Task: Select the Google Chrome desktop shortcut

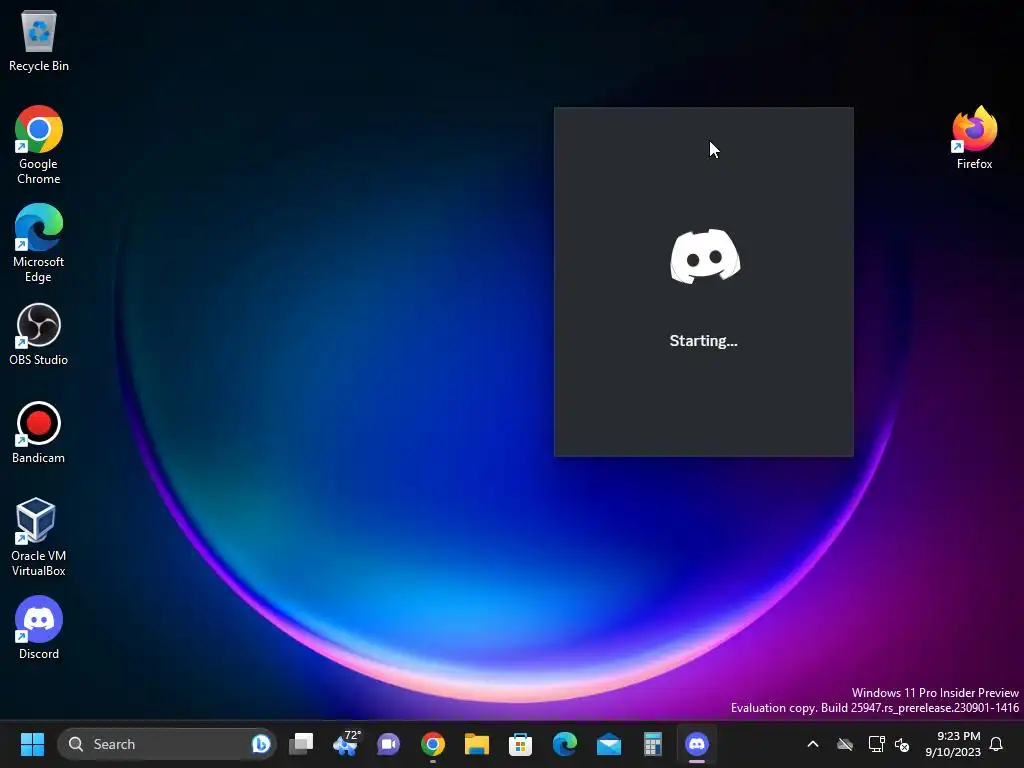Action: pyautogui.click(x=39, y=145)
